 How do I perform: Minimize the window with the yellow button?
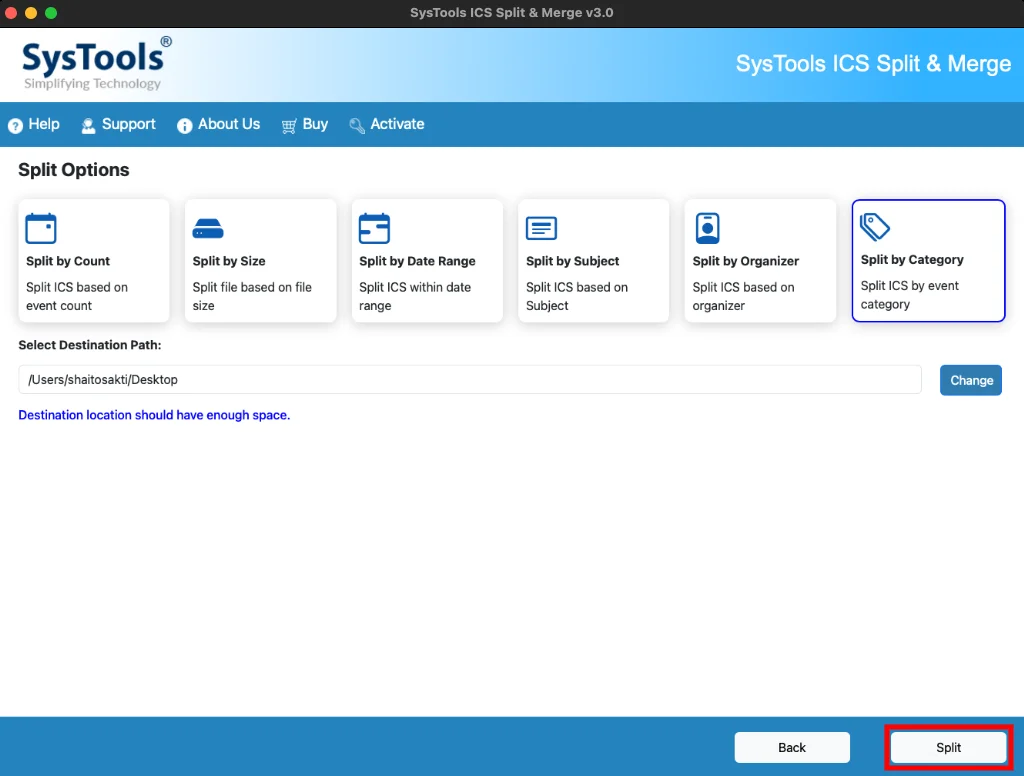coord(31,12)
